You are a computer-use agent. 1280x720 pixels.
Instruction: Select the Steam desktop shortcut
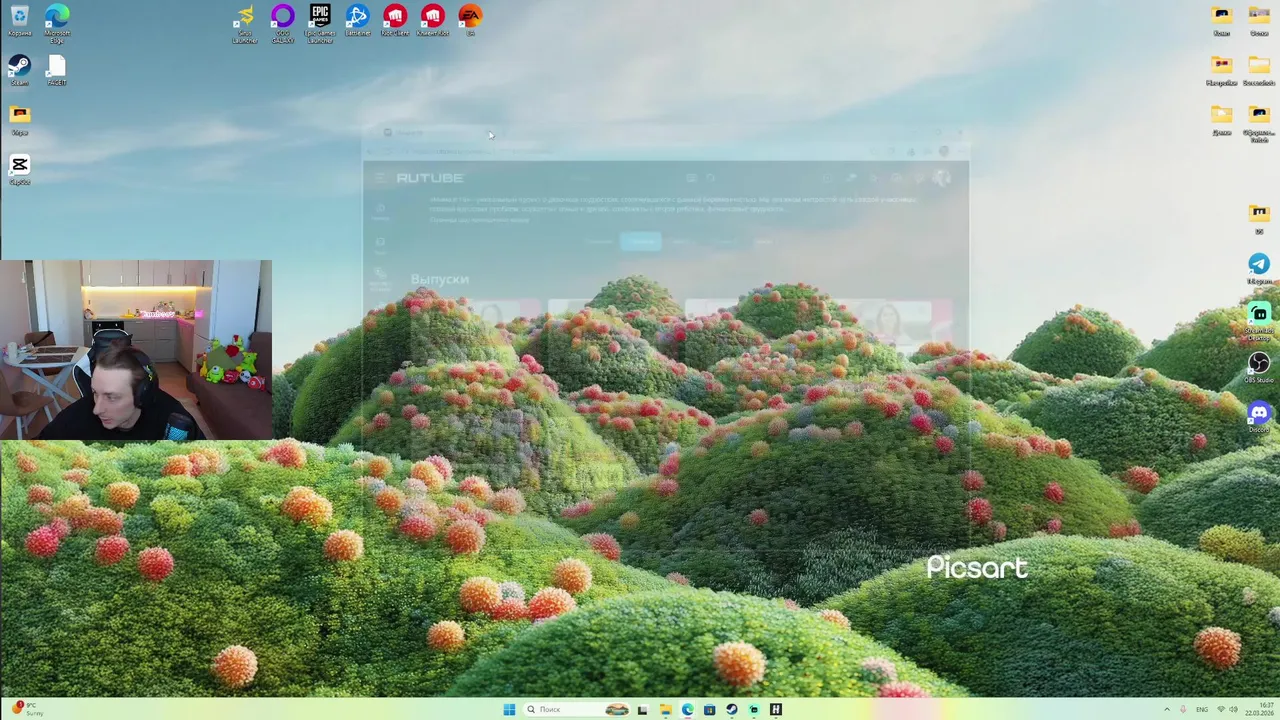click(19, 70)
